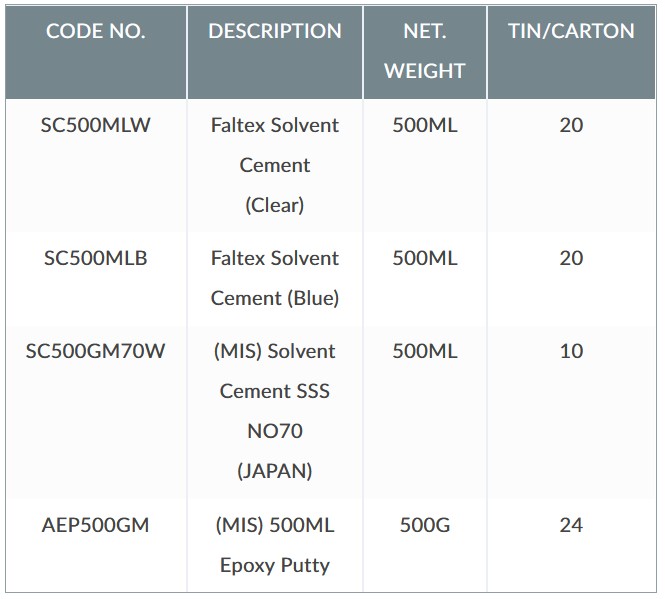The height and width of the screenshot is (599, 665).
Task: Click tin count 20 for SC500MLW
Action: pyautogui.click(x=571, y=125)
